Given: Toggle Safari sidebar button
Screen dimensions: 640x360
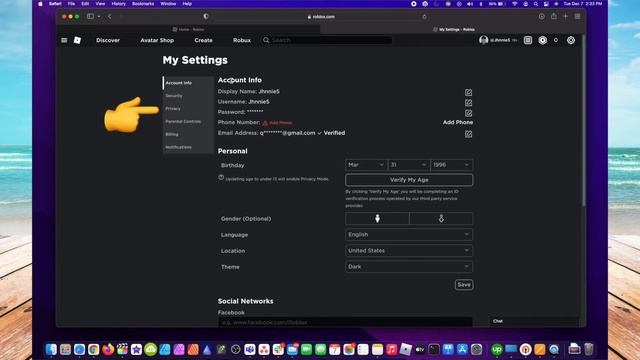Looking at the screenshot, I should 90,16.
